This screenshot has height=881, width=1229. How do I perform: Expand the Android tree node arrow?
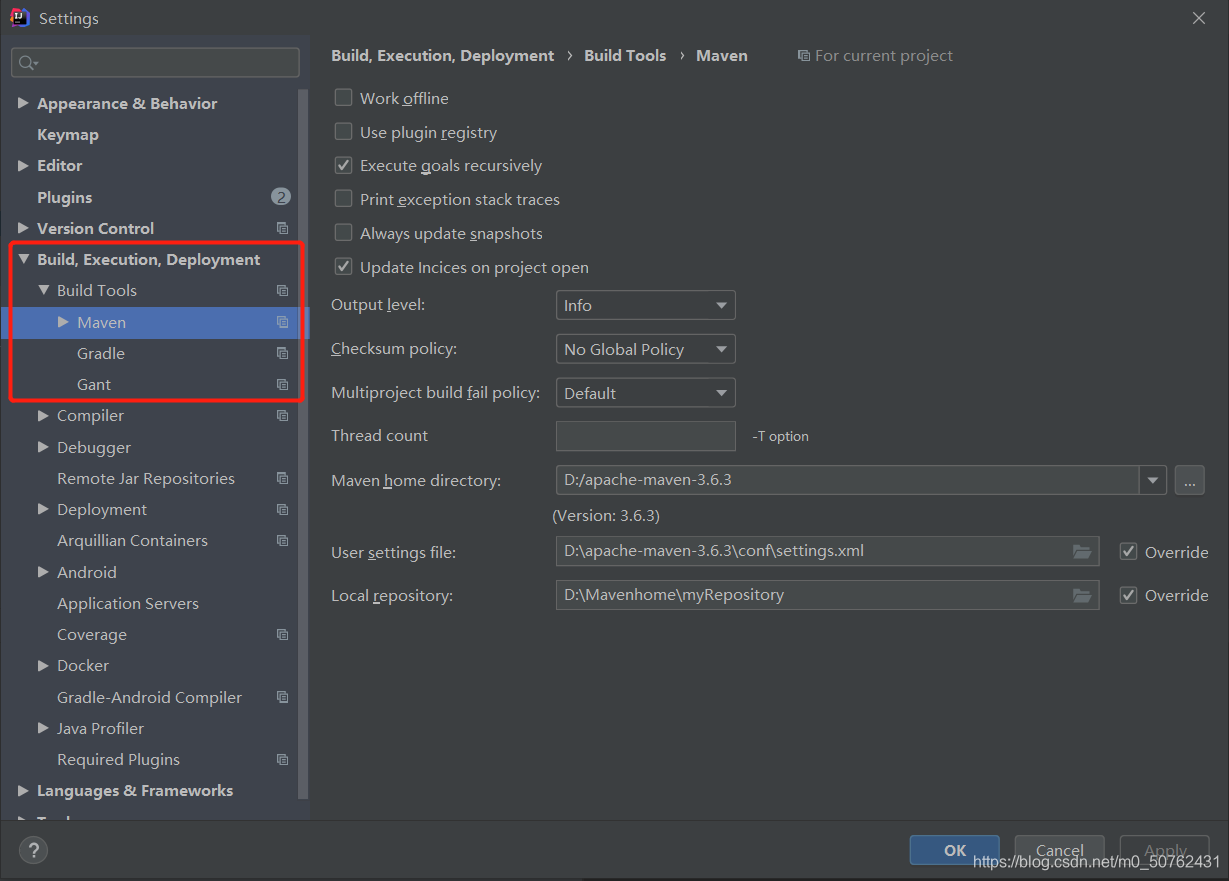click(43, 572)
